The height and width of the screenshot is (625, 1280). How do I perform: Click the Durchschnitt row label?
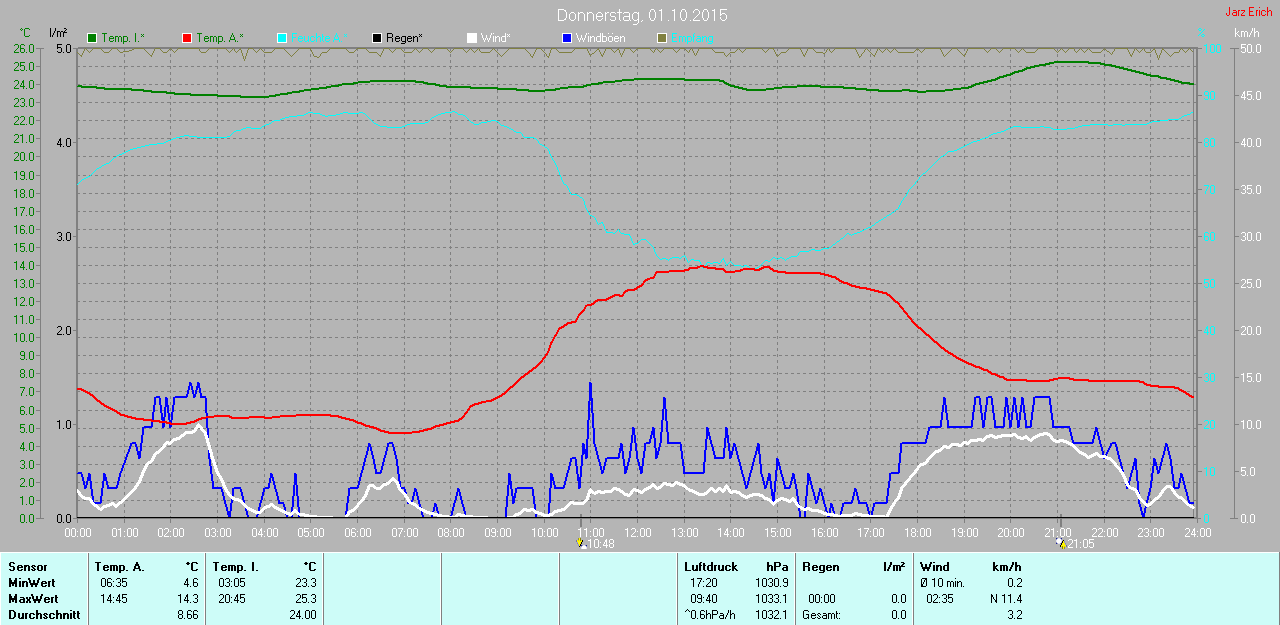pos(43,615)
